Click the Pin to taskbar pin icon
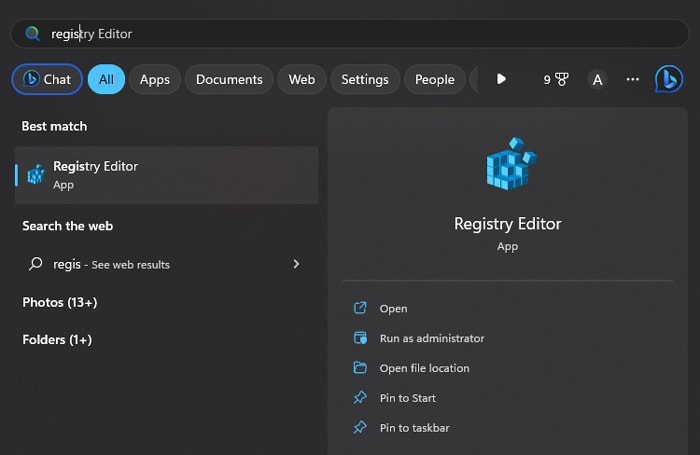Screen dimensions: 700x455 360,427
